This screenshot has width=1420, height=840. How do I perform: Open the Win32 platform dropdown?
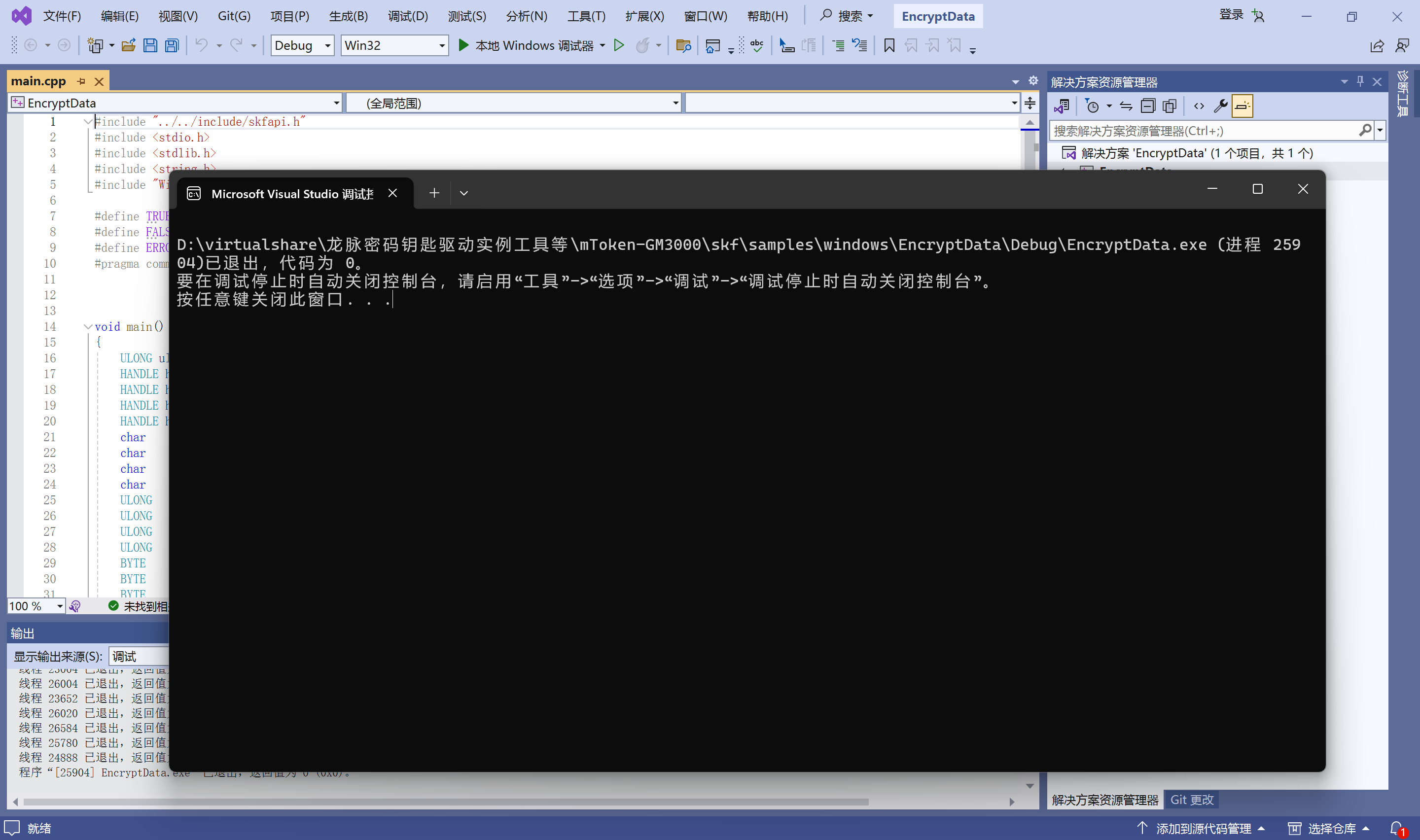[x=442, y=45]
